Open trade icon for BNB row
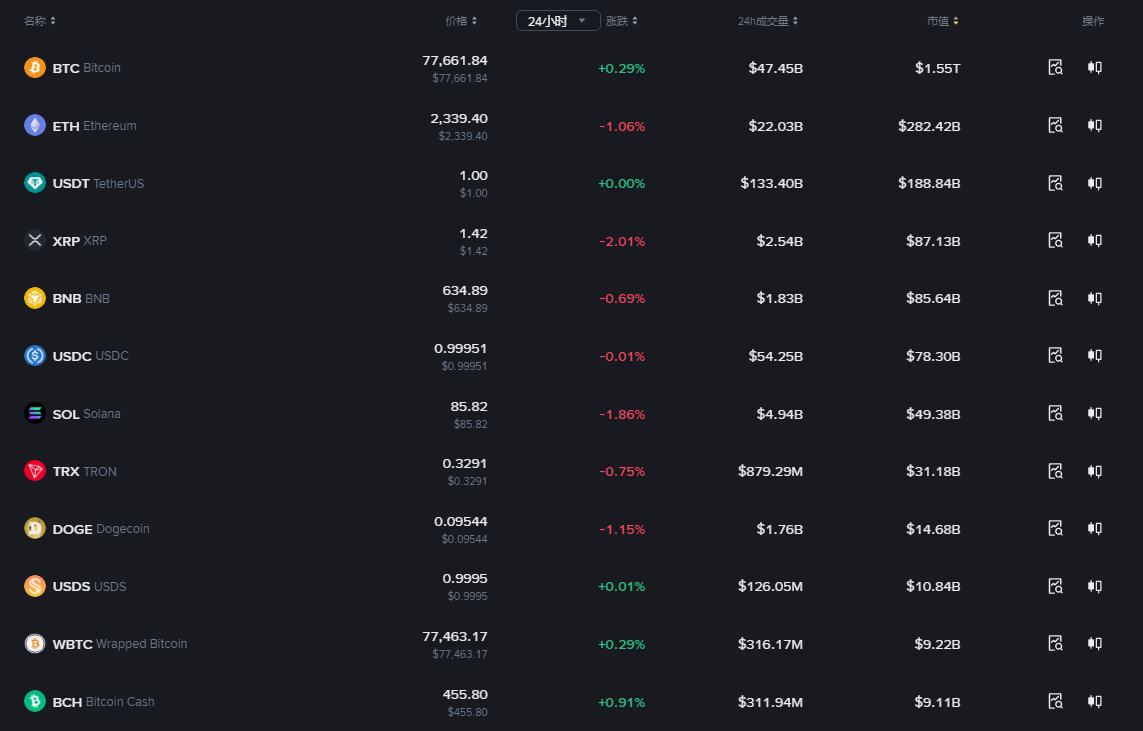The height and width of the screenshot is (731, 1143). click(1094, 298)
